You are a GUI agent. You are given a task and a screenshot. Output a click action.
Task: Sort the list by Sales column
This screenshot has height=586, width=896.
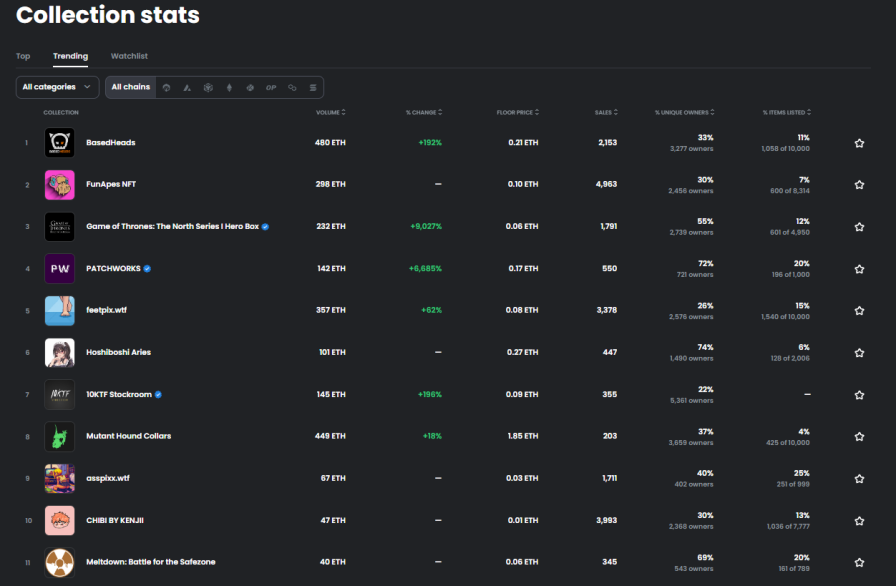click(605, 112)
